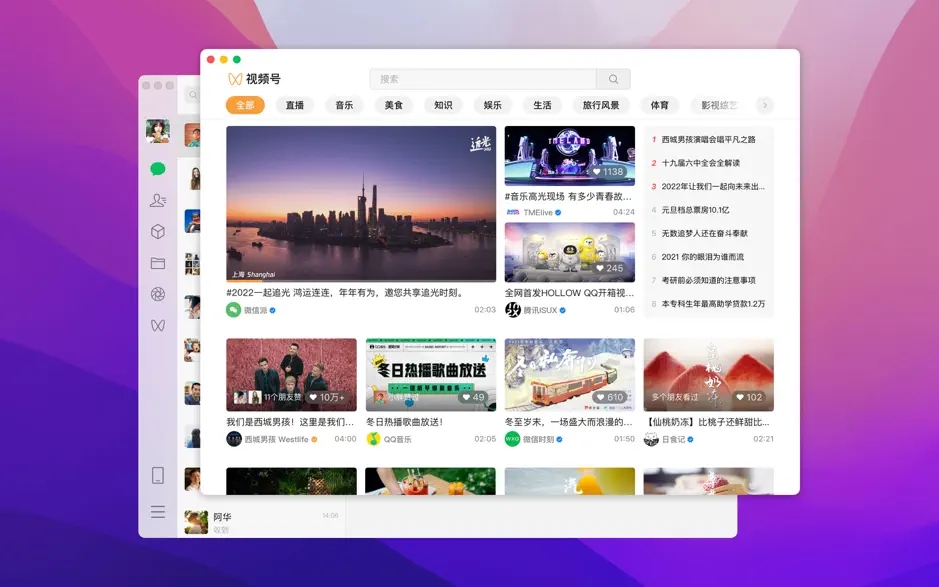Click the chevron to reveal more category tabs
939x587 pixels.
click(764, 105)
